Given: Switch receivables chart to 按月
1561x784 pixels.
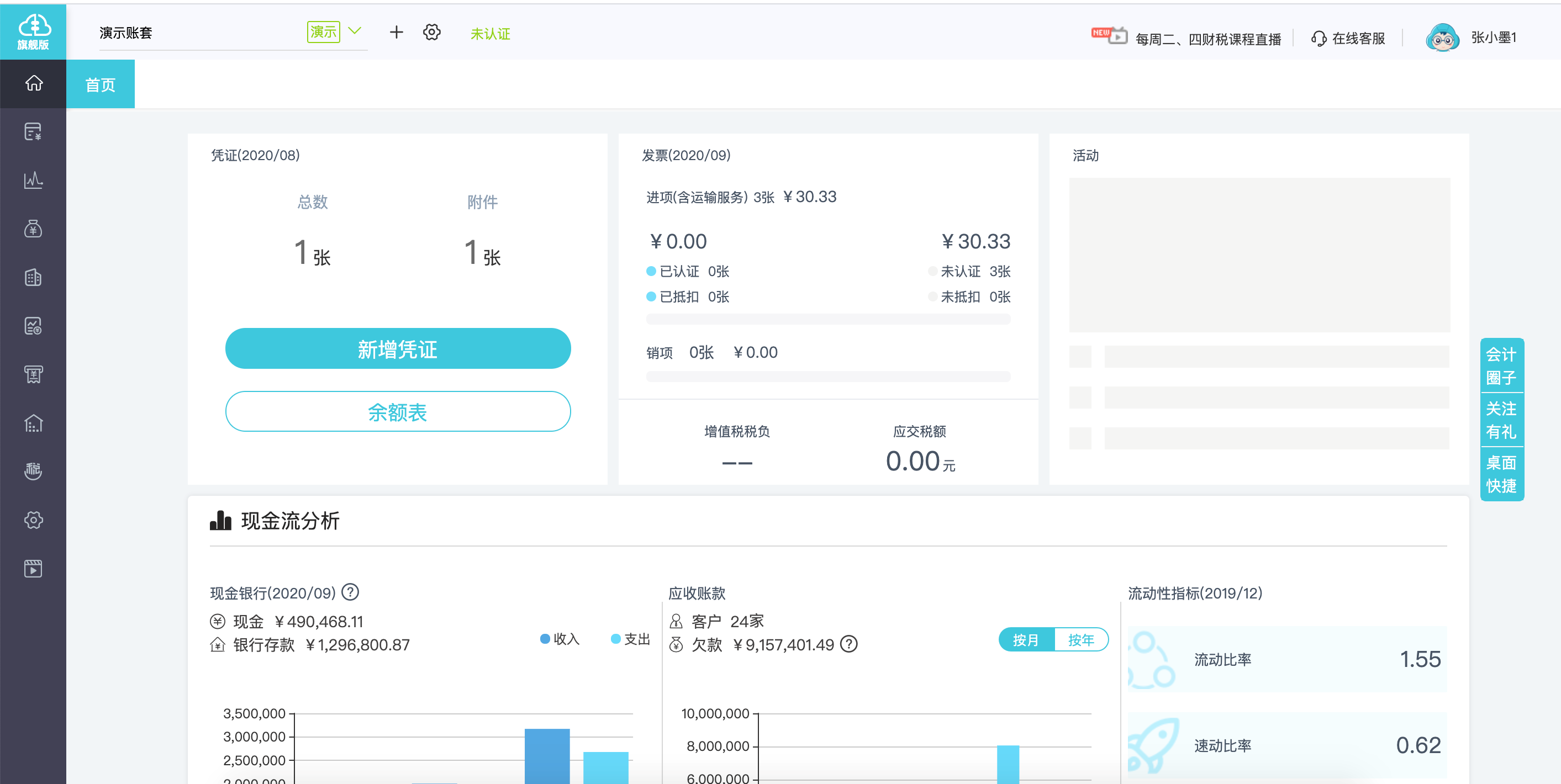Looking at the screenshot, I should [1026, 640].
